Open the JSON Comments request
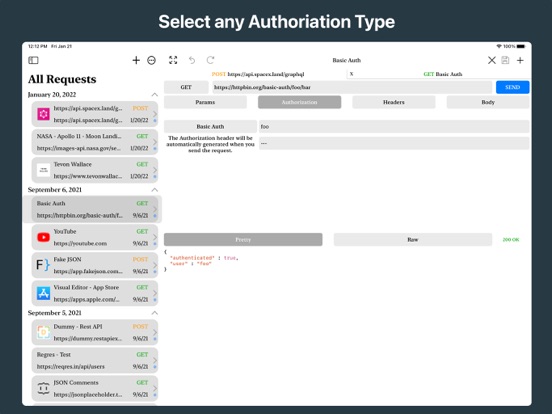 click(95, 388)
